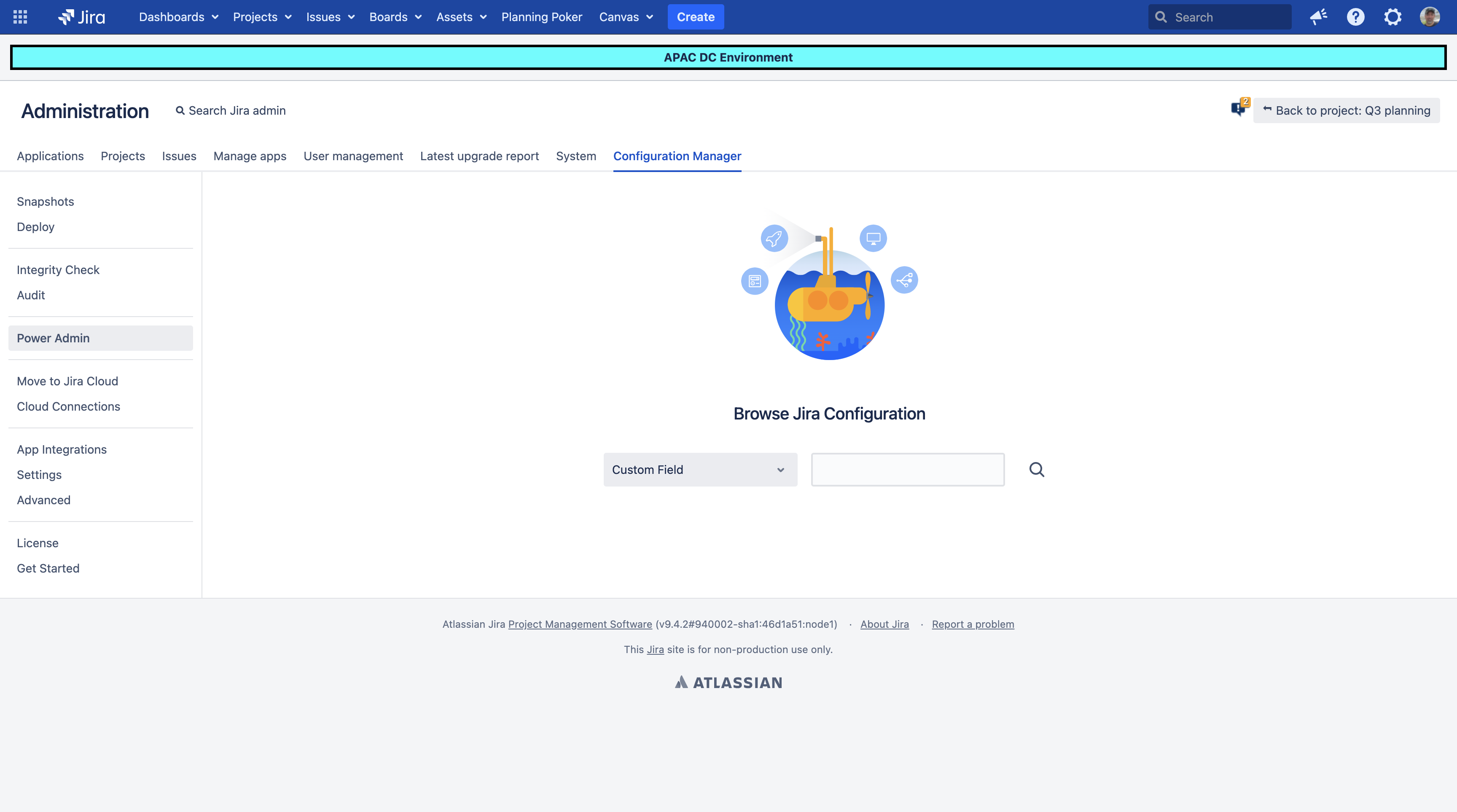Select the Configuration Manager tab

click(677, 156)
